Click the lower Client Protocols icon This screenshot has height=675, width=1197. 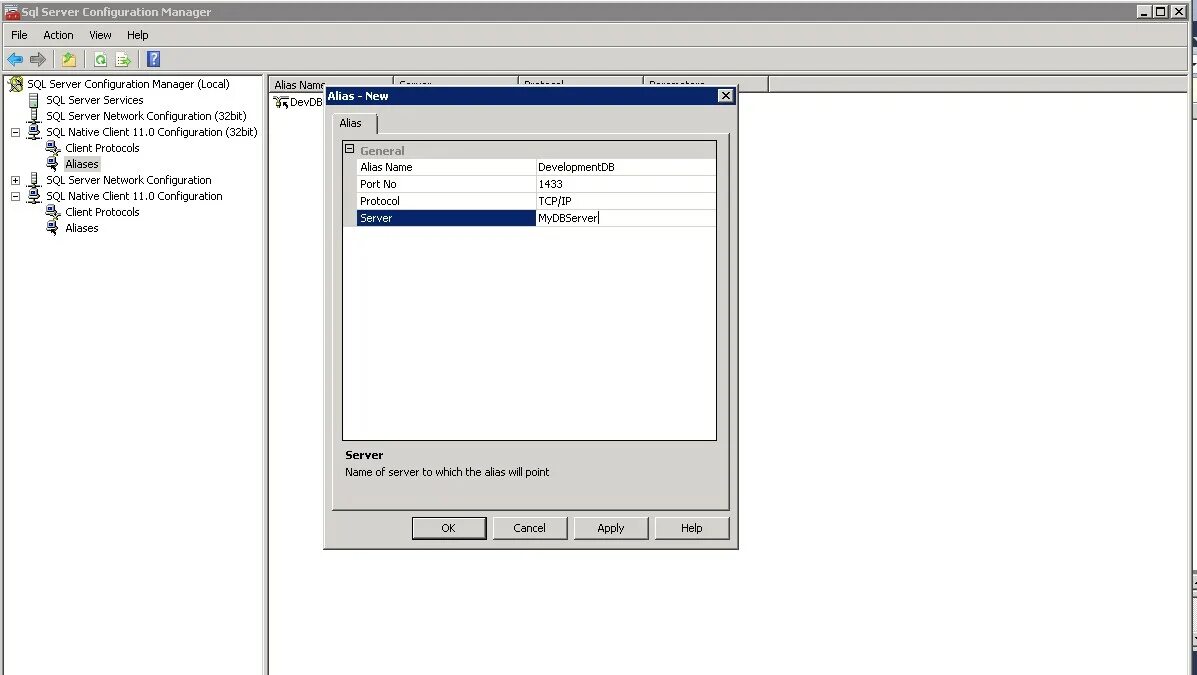tap(53, 212)
